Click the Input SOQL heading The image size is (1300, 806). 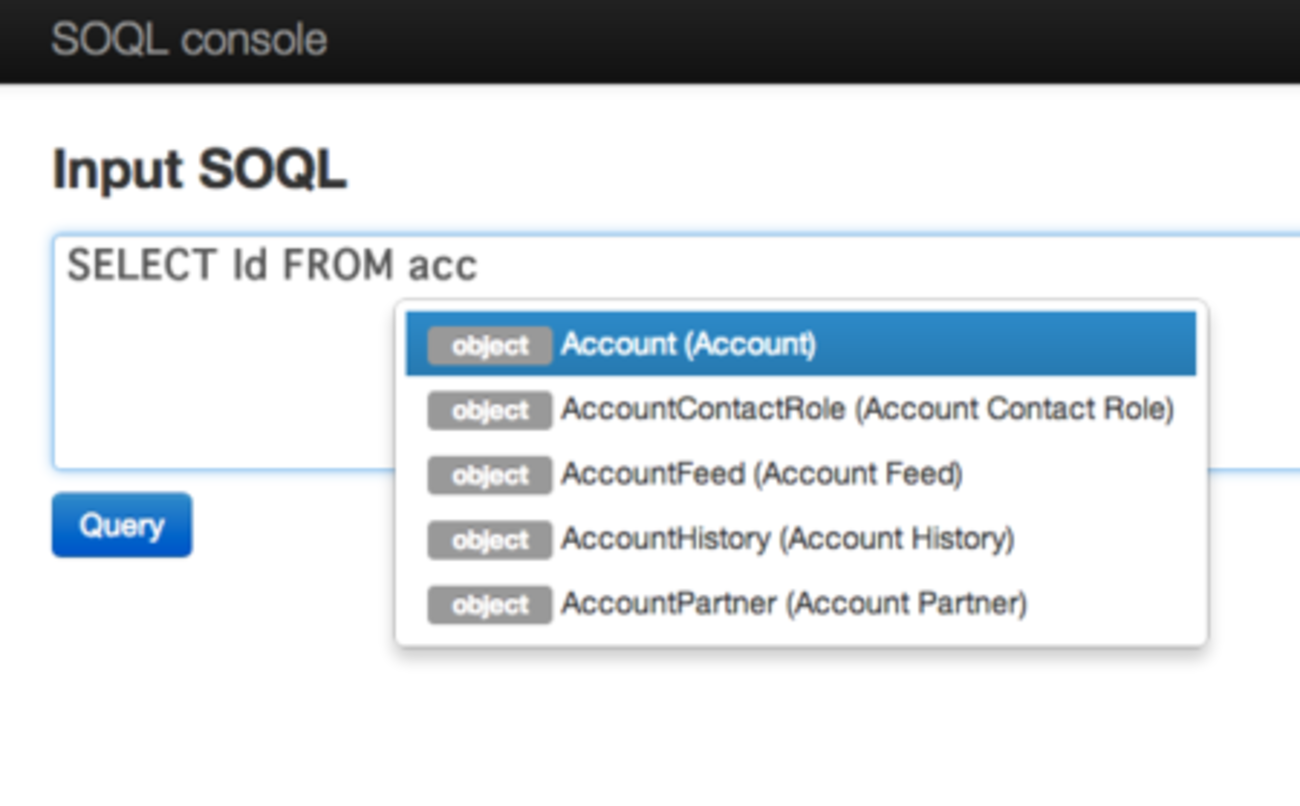coord(199,169)
